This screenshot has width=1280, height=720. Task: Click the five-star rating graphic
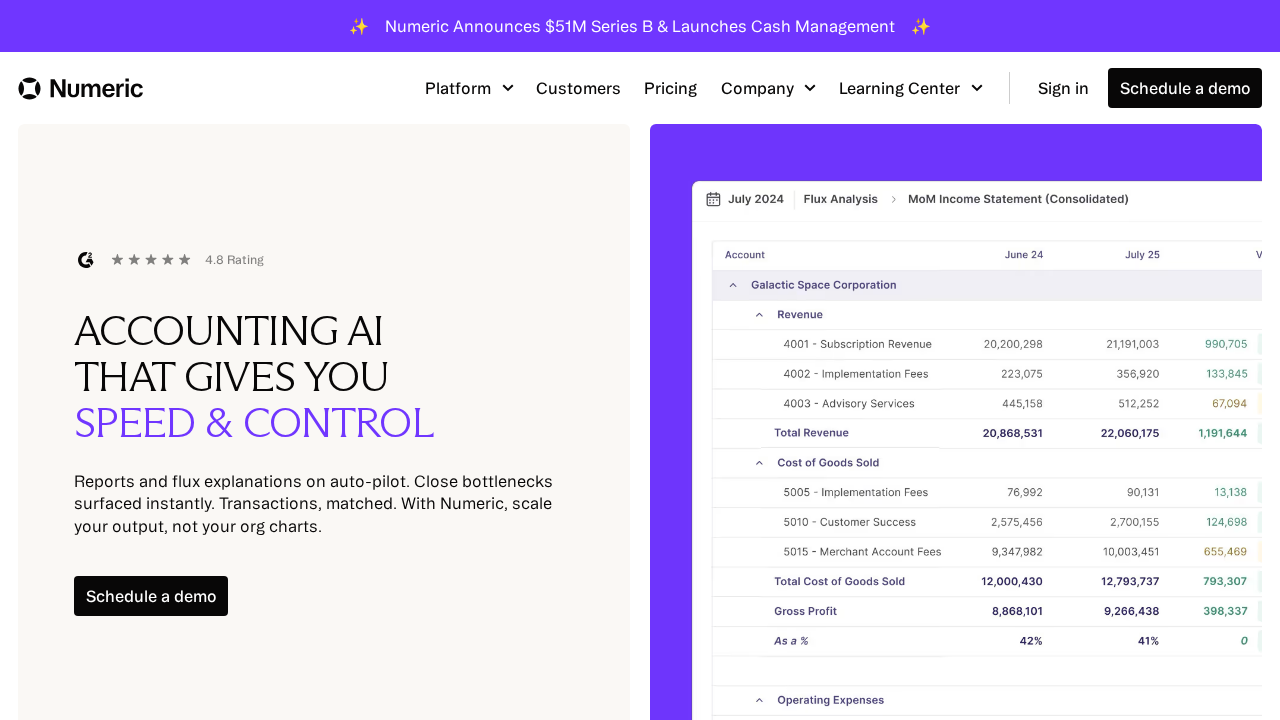[x=150, y=260]
